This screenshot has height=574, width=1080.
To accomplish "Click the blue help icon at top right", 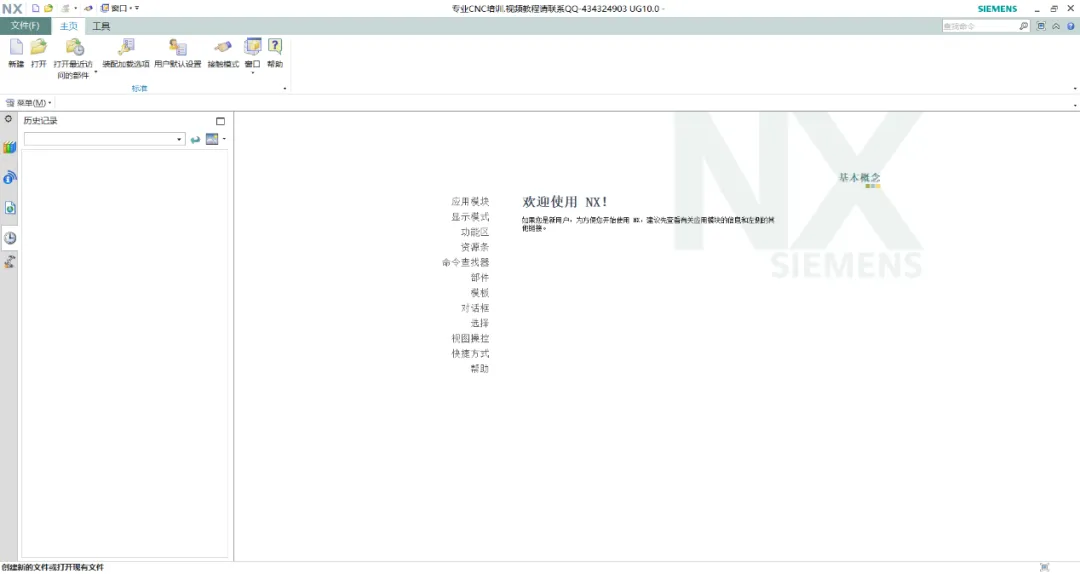I will [x=1070, y=26].
